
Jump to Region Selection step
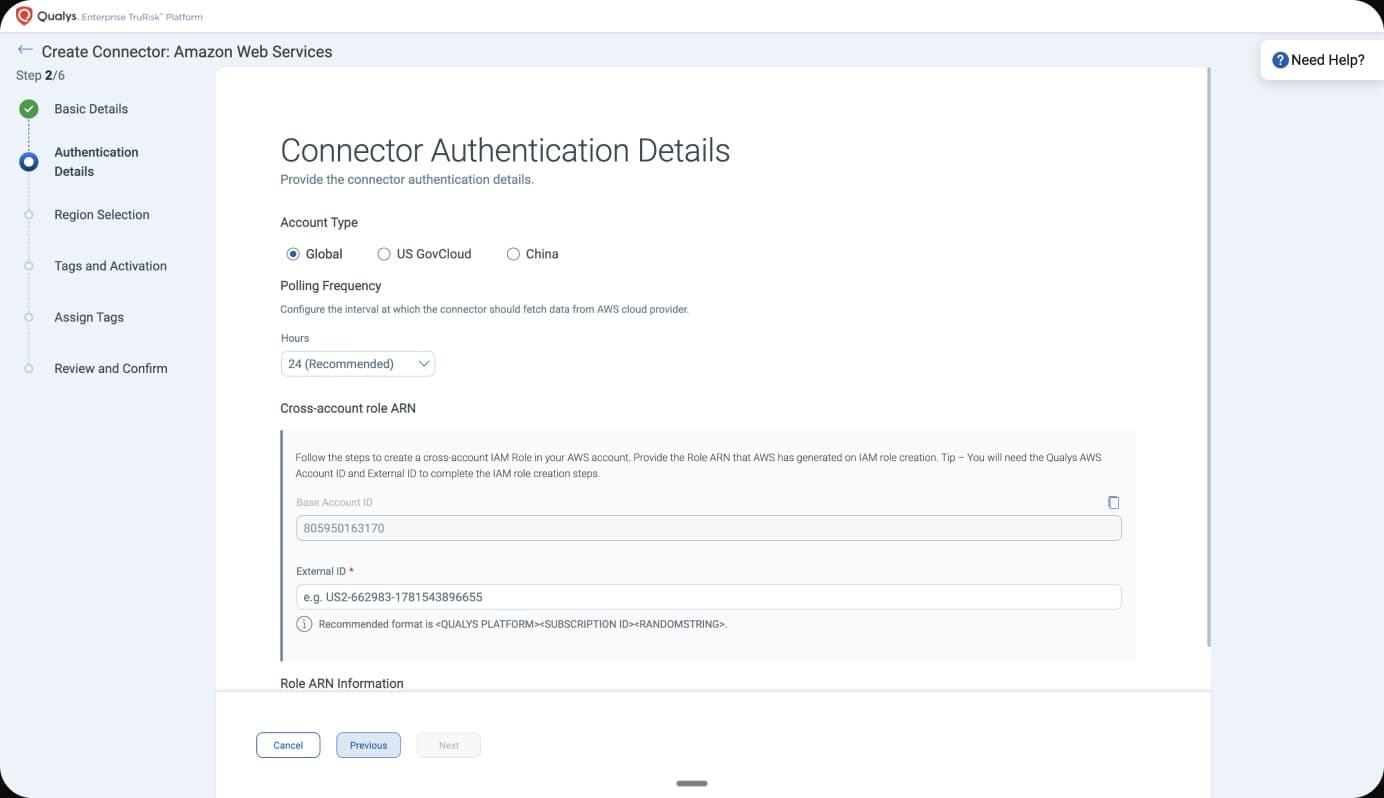pos(102,215)
